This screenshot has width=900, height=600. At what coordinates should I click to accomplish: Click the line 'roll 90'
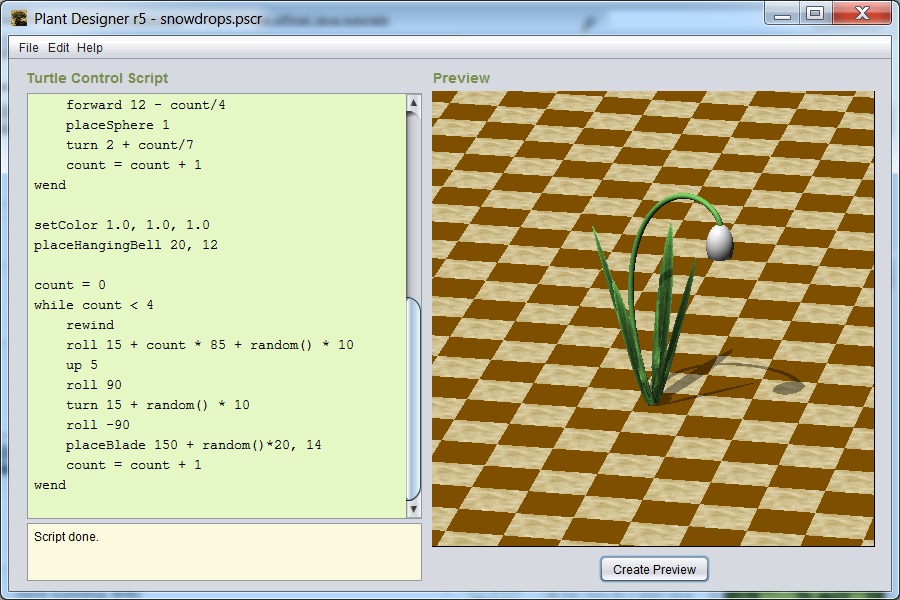[x=94, y=385]
